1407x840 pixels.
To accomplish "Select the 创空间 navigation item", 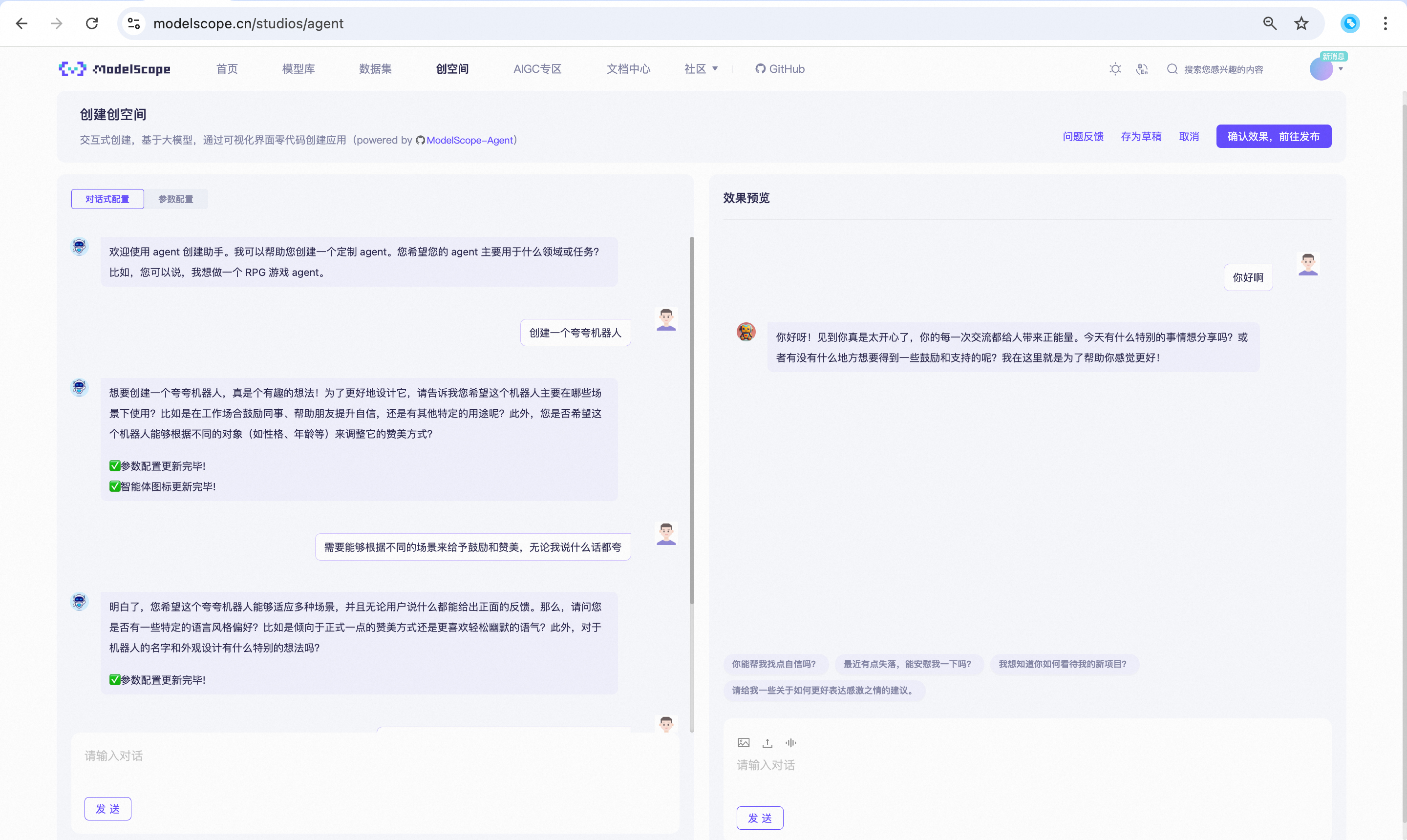I will (x=452, y=68).
